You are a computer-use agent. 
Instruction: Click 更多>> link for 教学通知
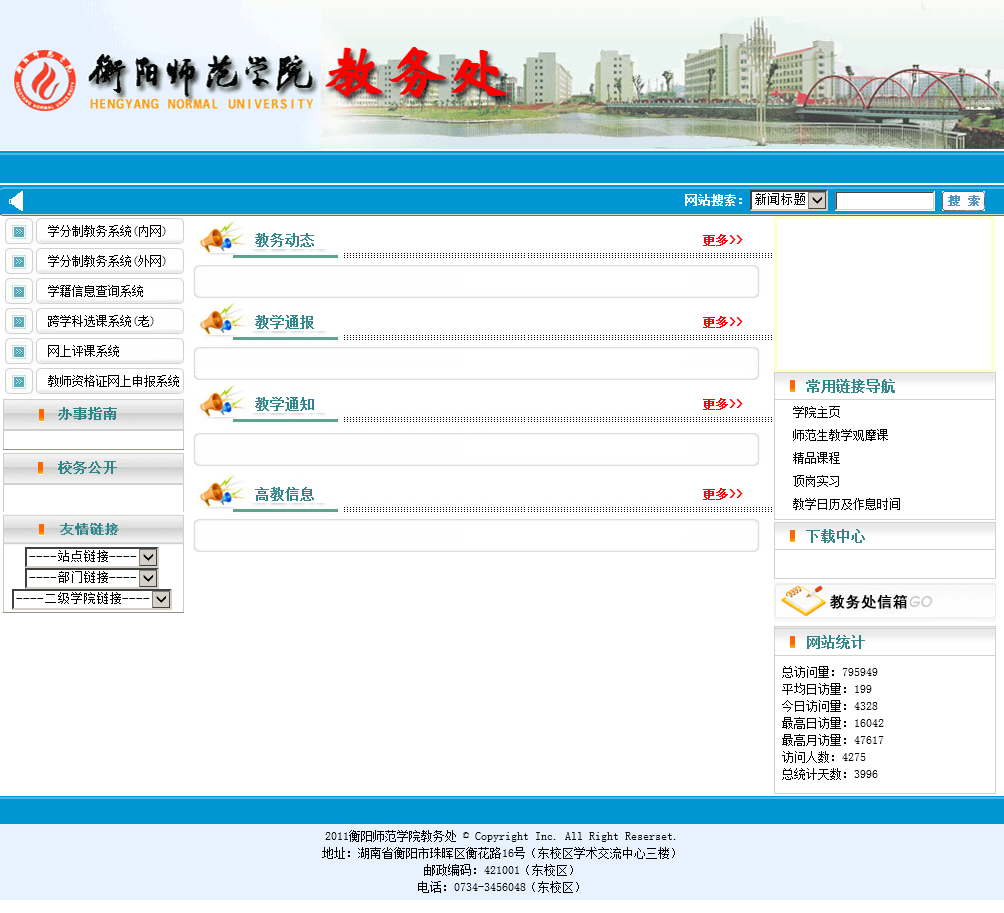point(722,404)
